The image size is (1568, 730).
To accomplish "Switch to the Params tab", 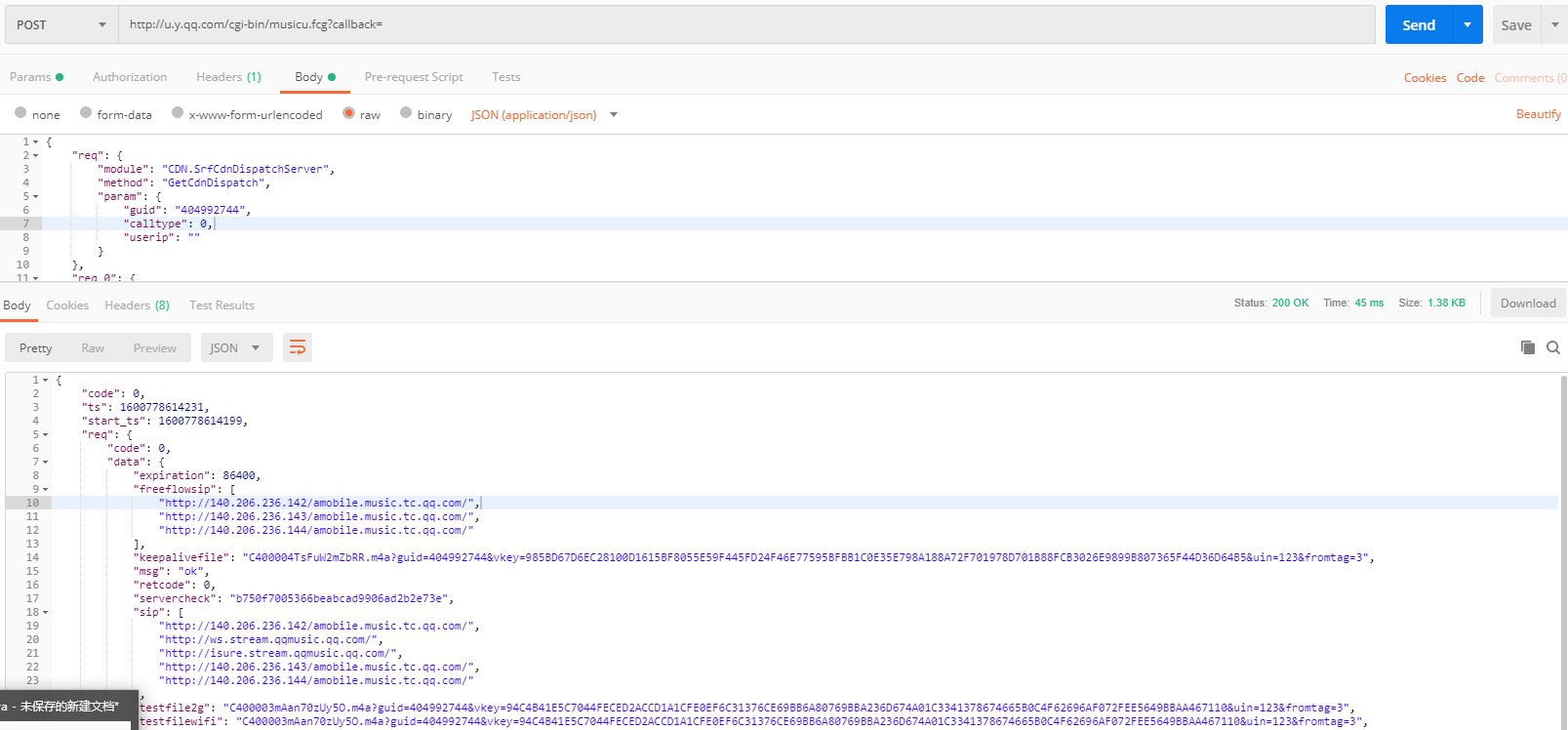I will click(36, 76).
